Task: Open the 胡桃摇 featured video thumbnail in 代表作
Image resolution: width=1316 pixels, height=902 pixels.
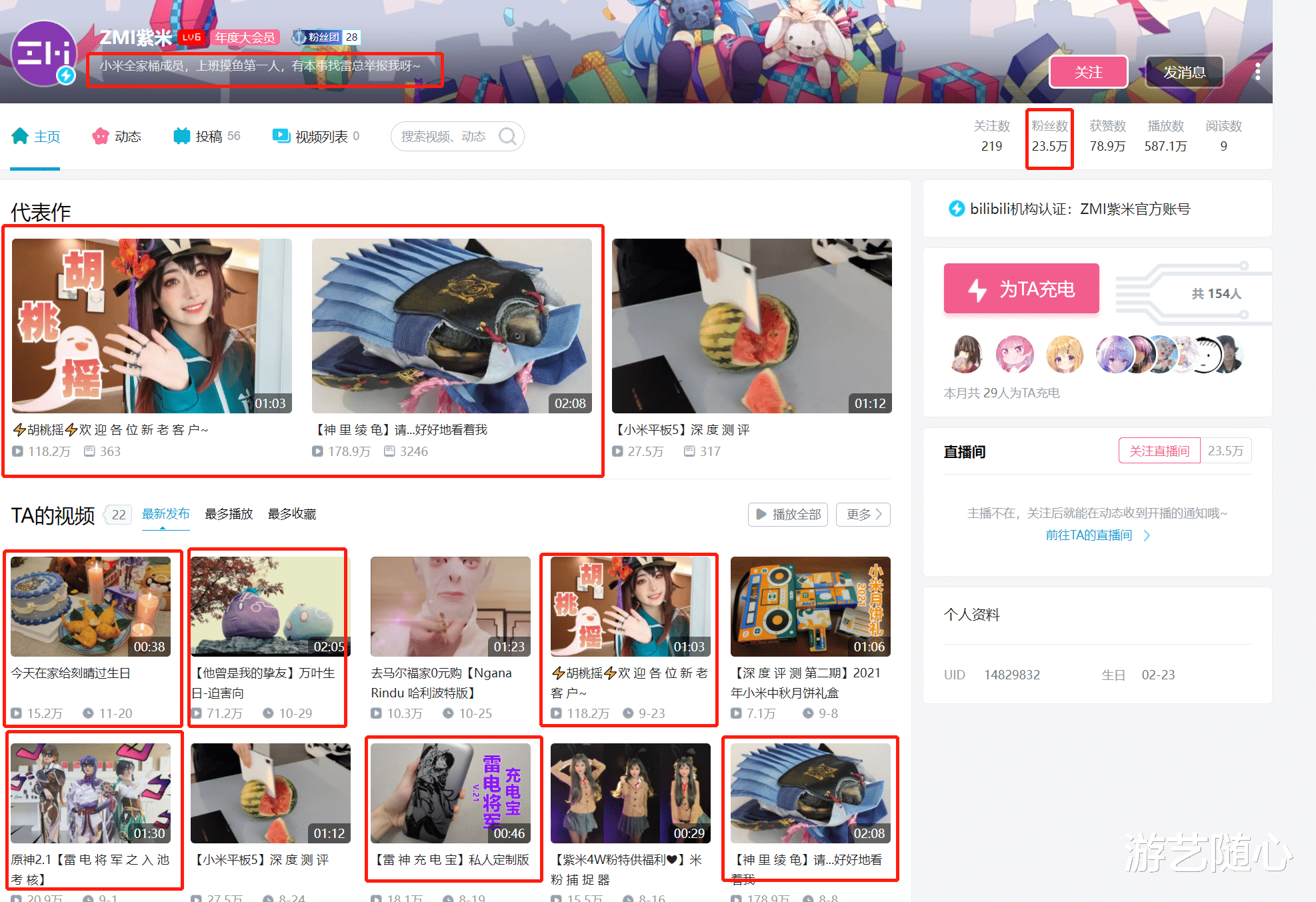Action: [x=152, y=326]
